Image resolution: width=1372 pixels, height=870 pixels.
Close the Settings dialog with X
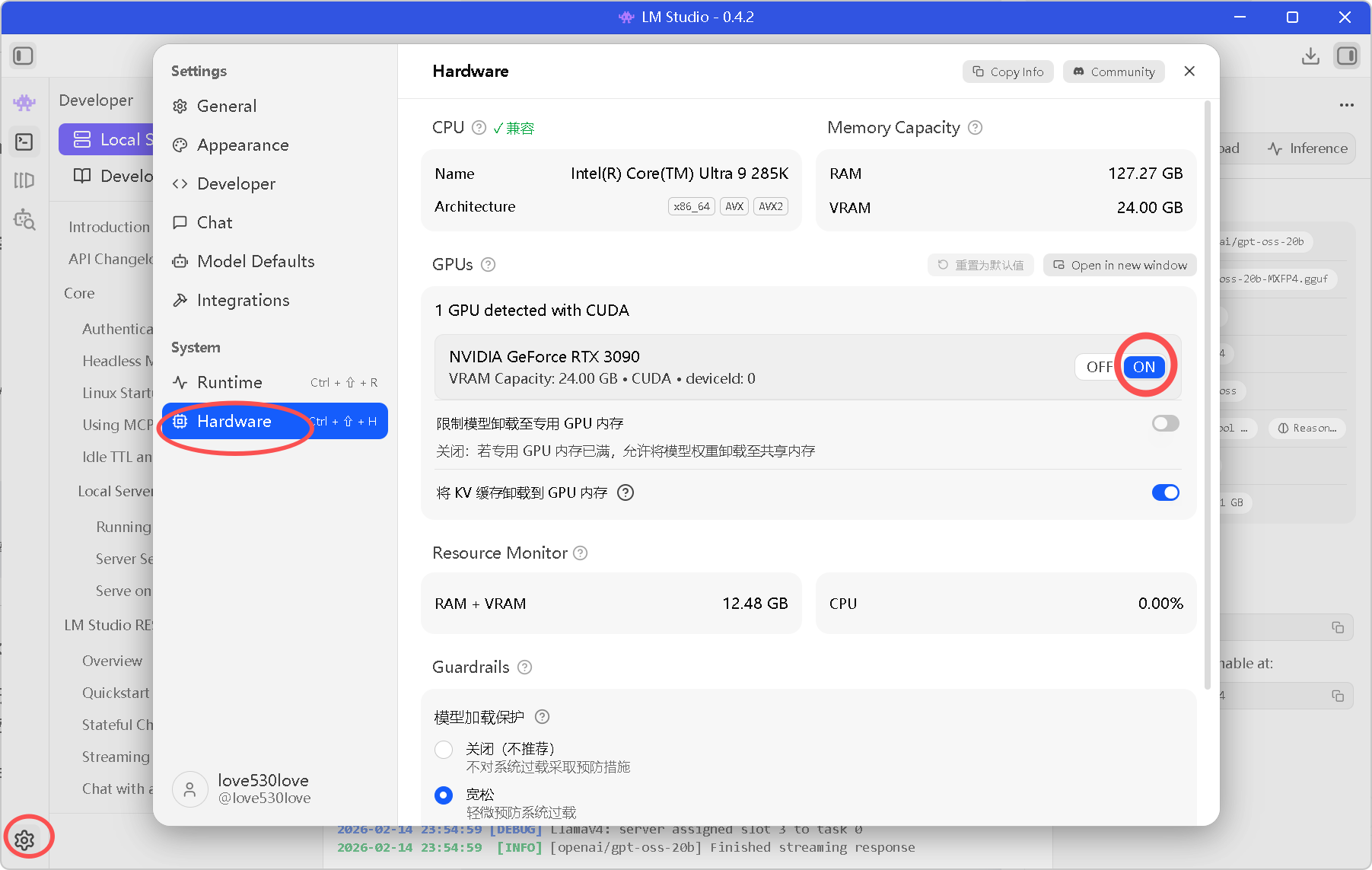coord(1189,71)
